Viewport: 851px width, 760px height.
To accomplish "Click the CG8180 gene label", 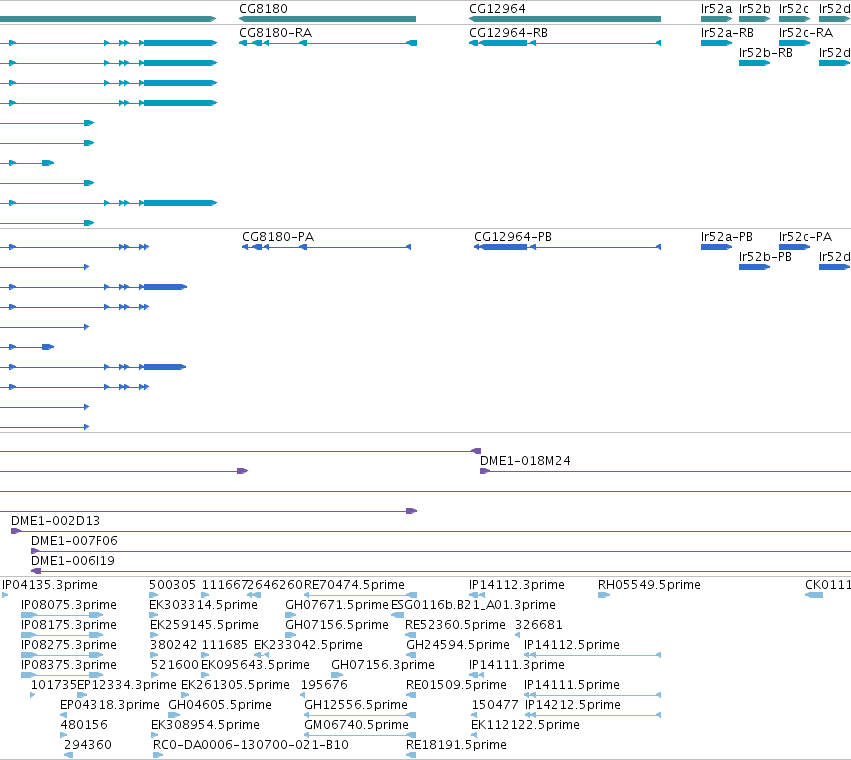I will [263, 9].
